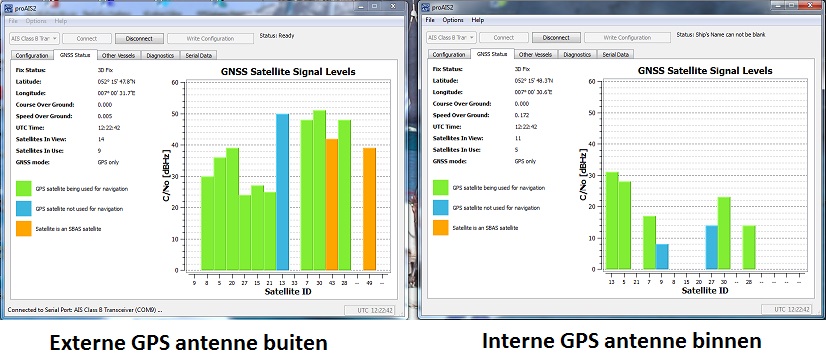
Task: Open the Help menu in left window
Action: pos(61,21)
